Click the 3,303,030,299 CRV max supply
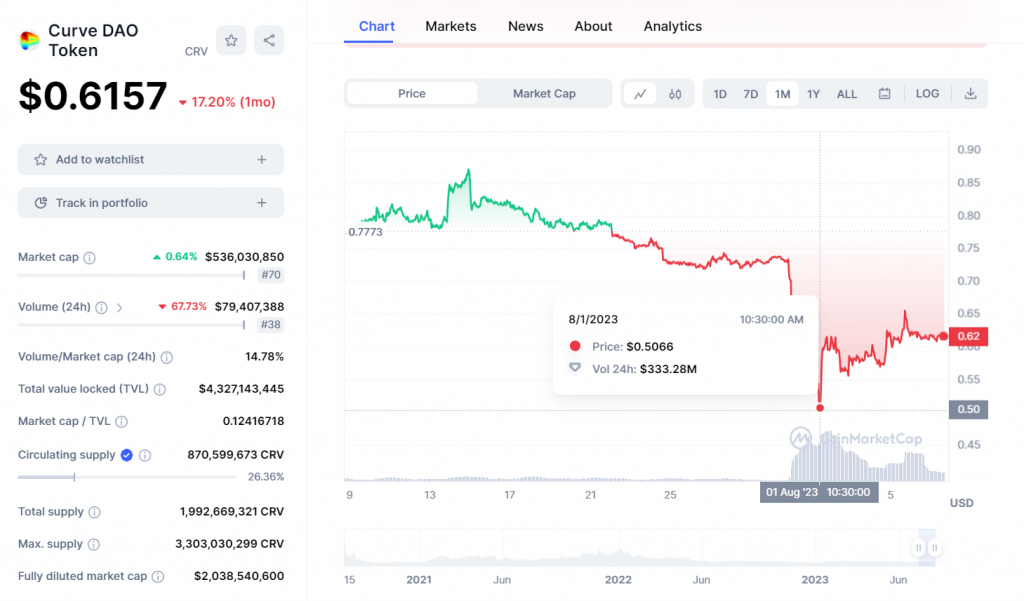This screenshot has height=601, width=1024. coord(229,544)
